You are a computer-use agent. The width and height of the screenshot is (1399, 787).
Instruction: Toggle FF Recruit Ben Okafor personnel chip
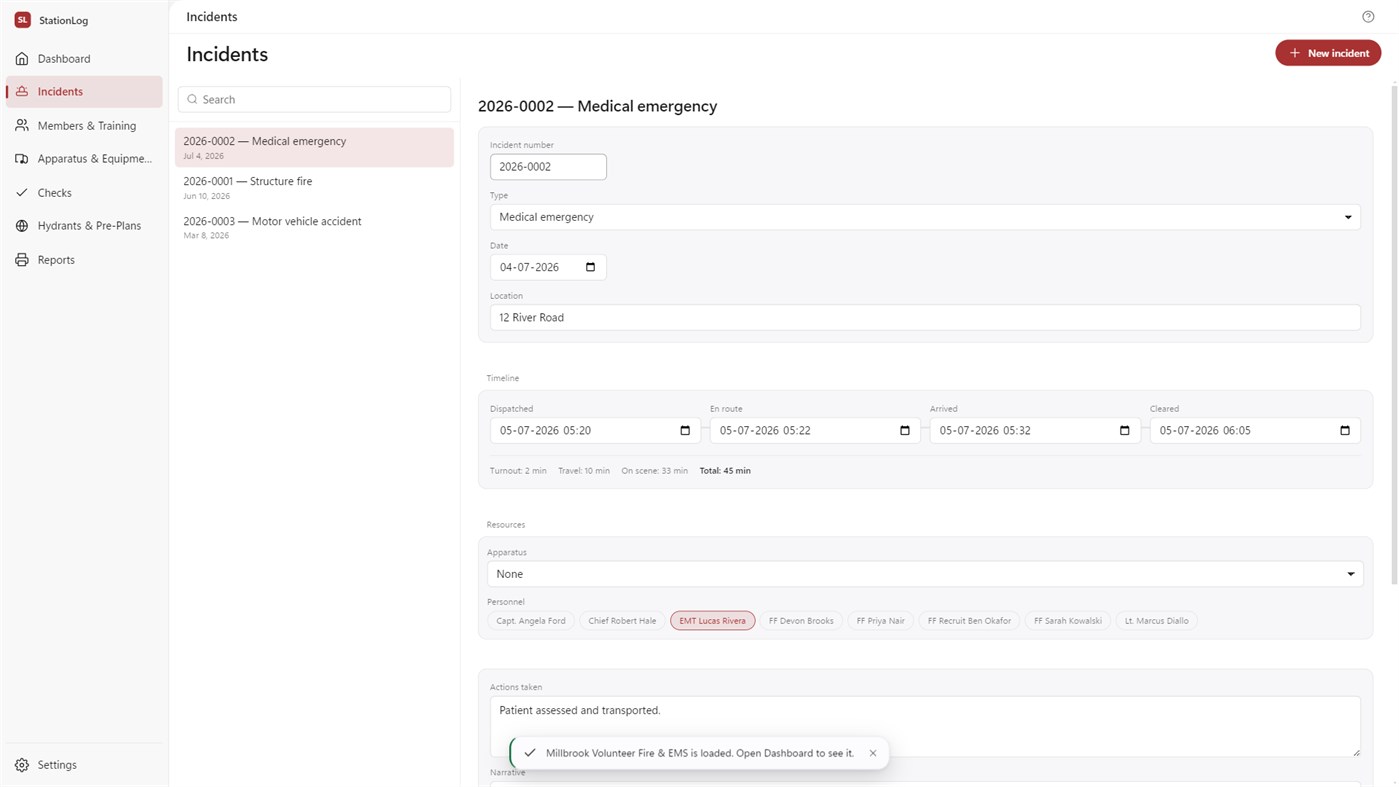969,621
